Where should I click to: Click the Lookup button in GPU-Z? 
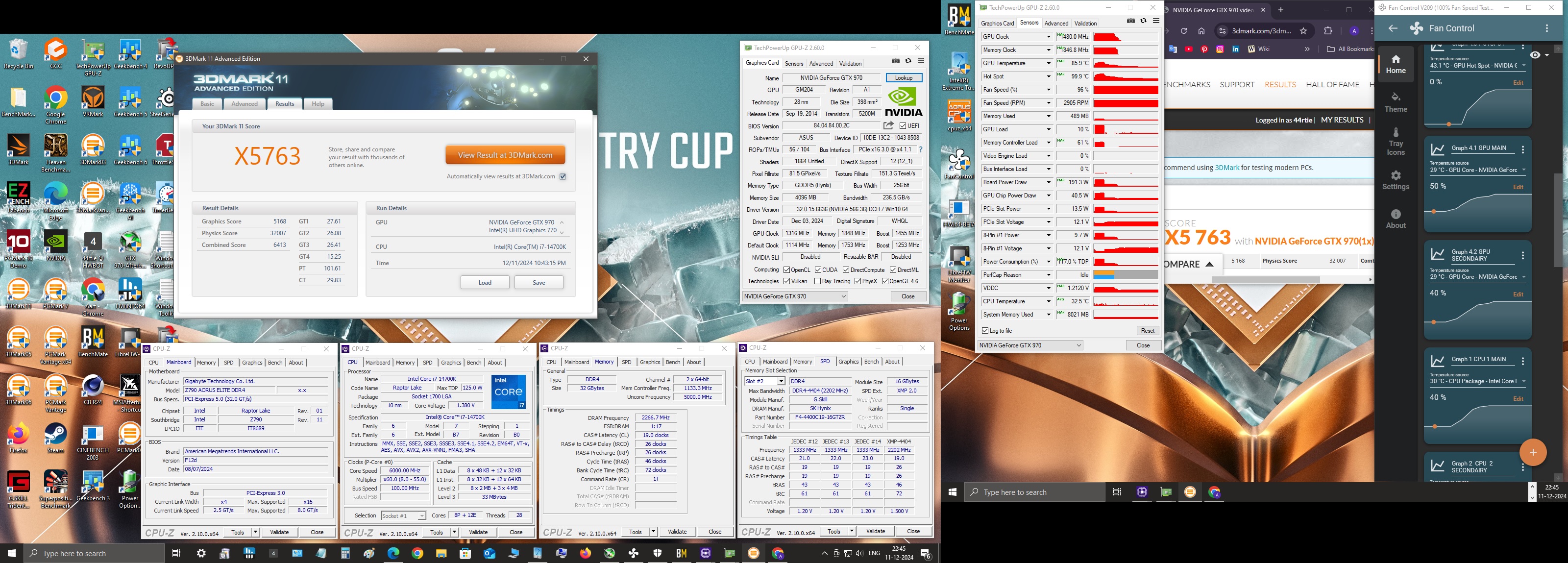click(904, 78)
